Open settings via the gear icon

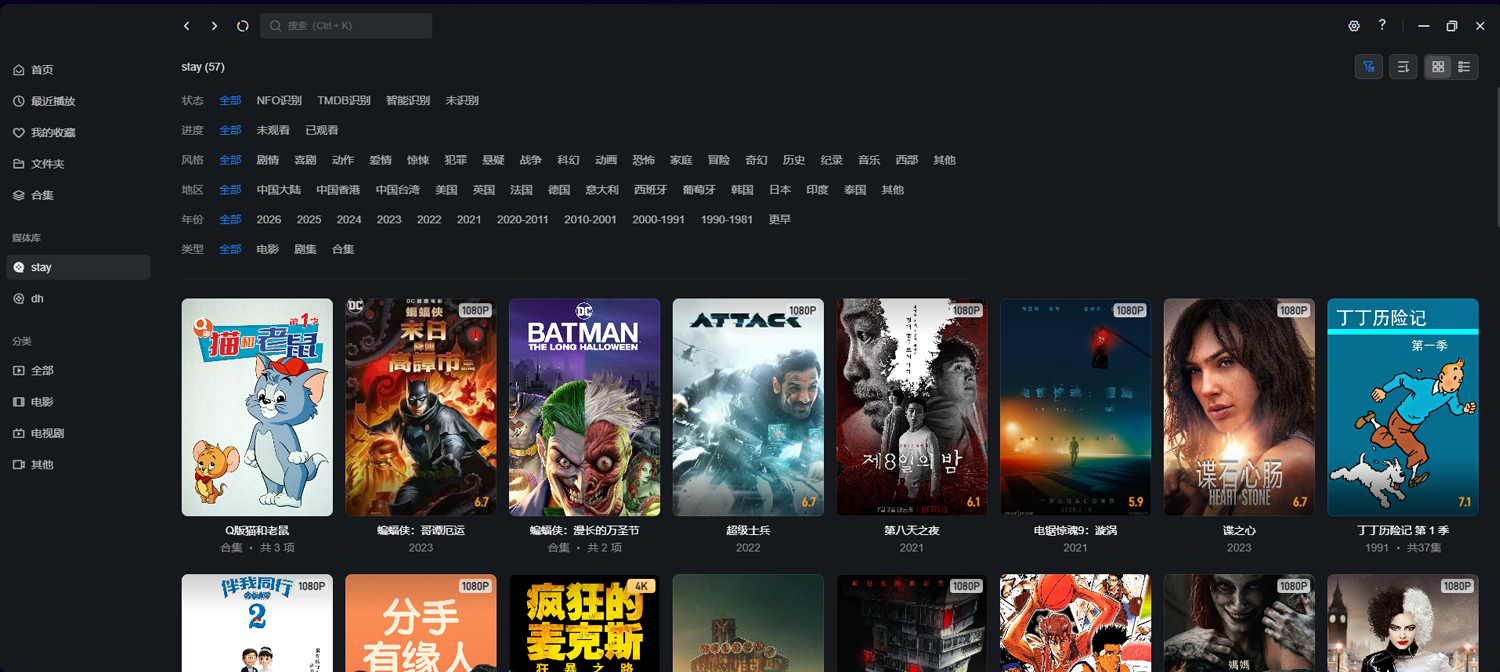tap(1355, 26)
